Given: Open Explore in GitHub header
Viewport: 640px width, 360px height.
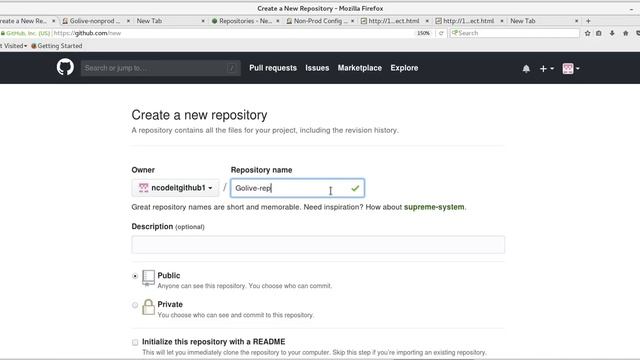Looking at the screenshot, I should (x=404, y=68).
